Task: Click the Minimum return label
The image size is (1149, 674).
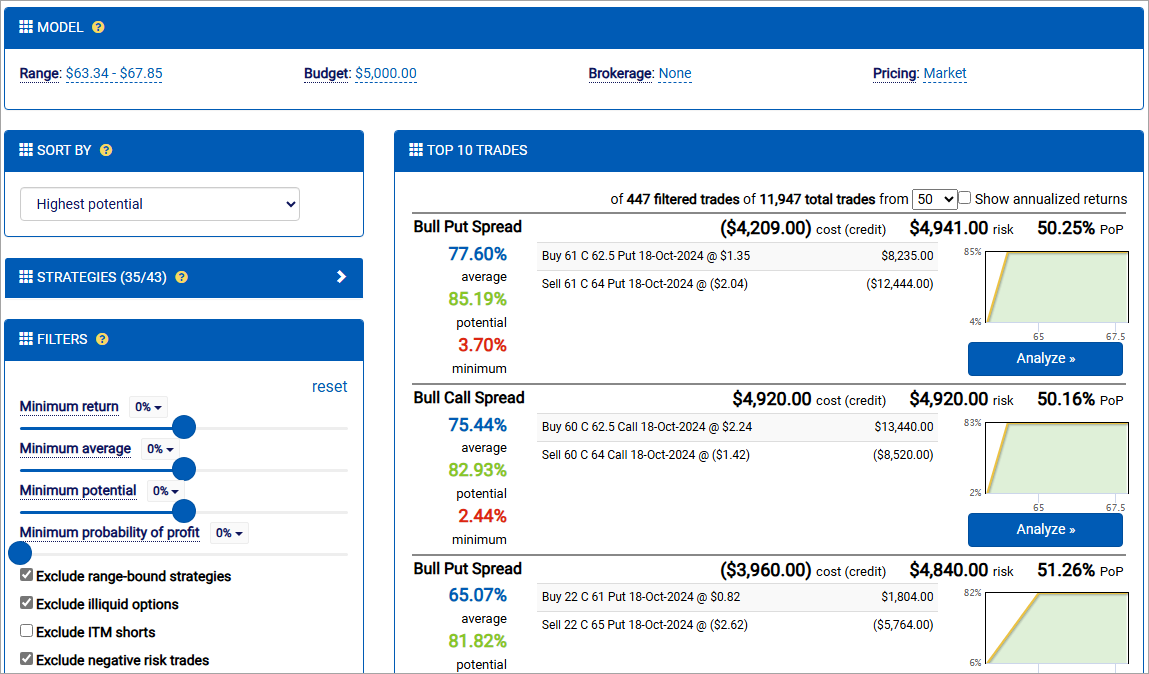Action: click(x=69, y=407)
